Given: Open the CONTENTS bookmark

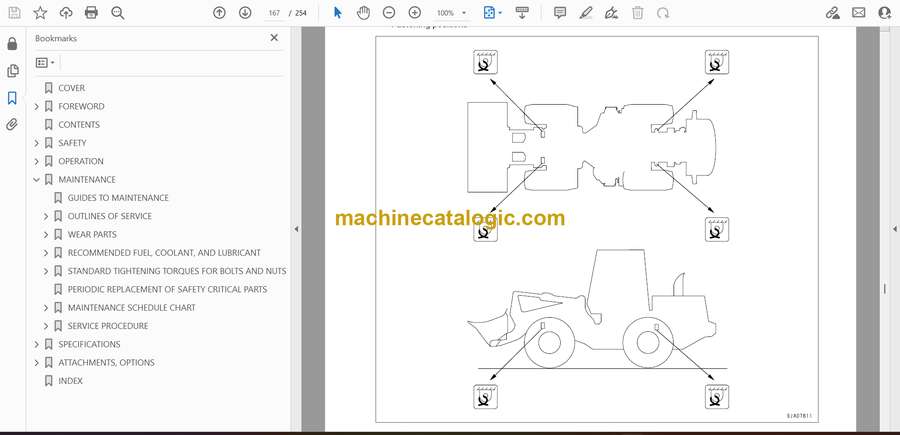Looking at the screenshot, I should click(79, 125).
